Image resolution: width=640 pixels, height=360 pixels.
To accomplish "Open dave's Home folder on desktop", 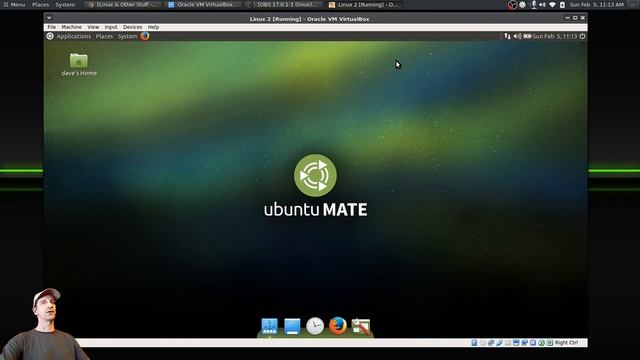I will (x=79, y=64).
